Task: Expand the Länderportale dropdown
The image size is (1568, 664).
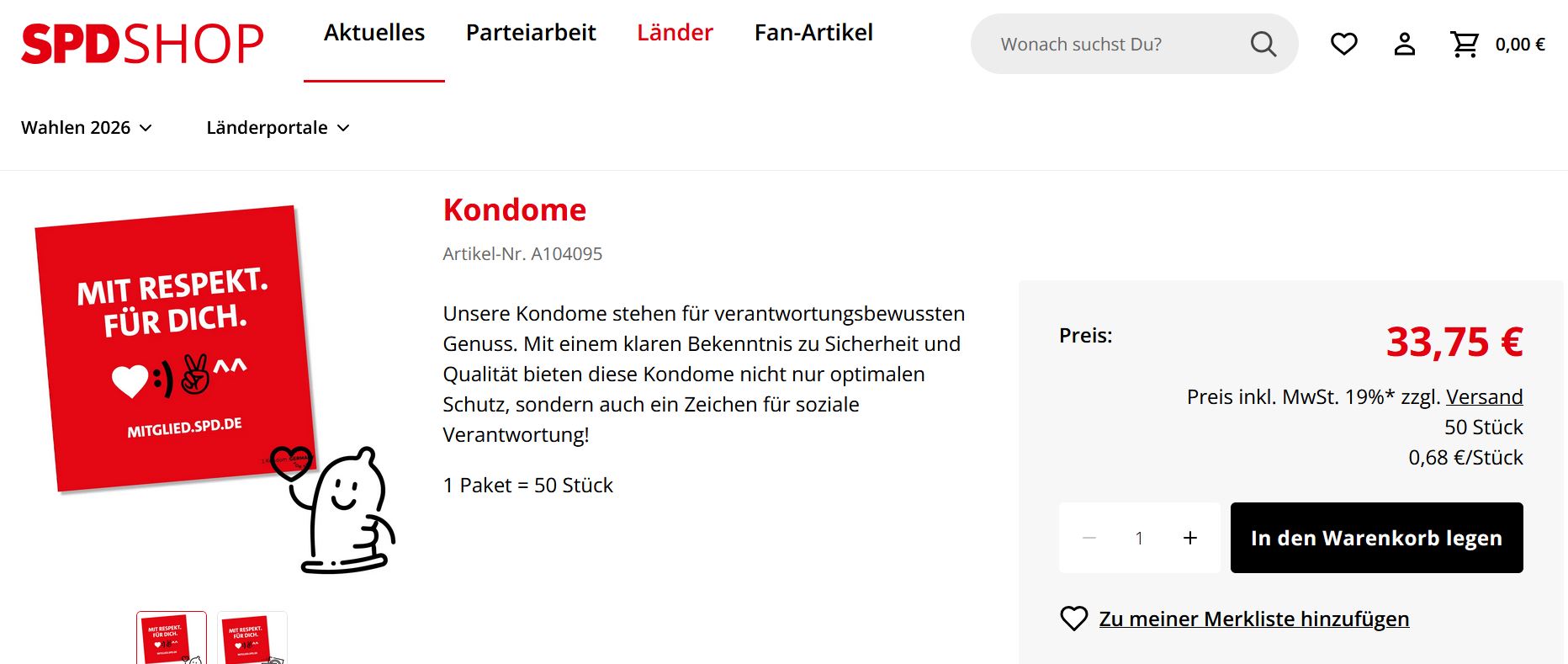Action: 278,128
